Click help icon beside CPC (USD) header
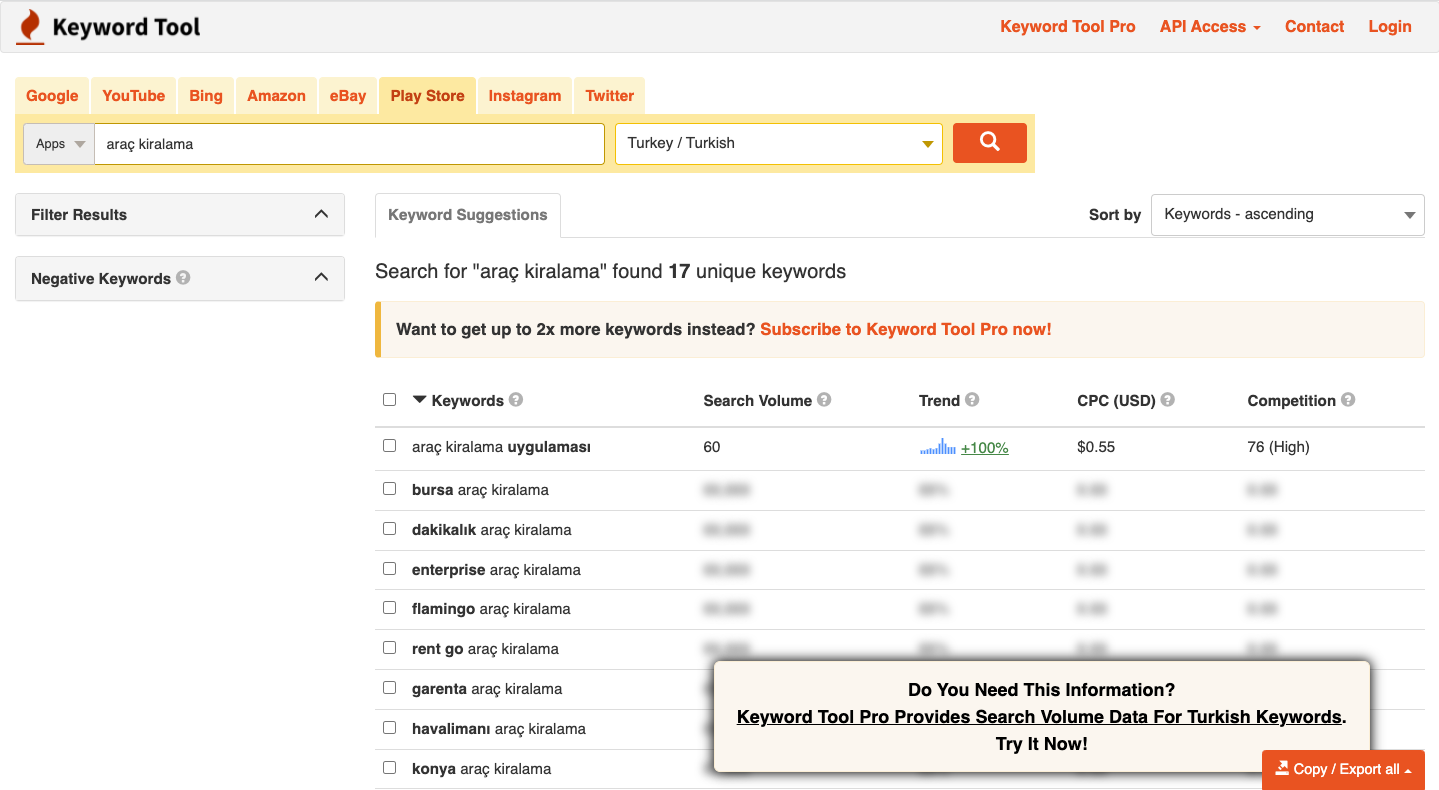Screen dimensions: 1439x790 pyautogui.click(x=1168, y=400)
